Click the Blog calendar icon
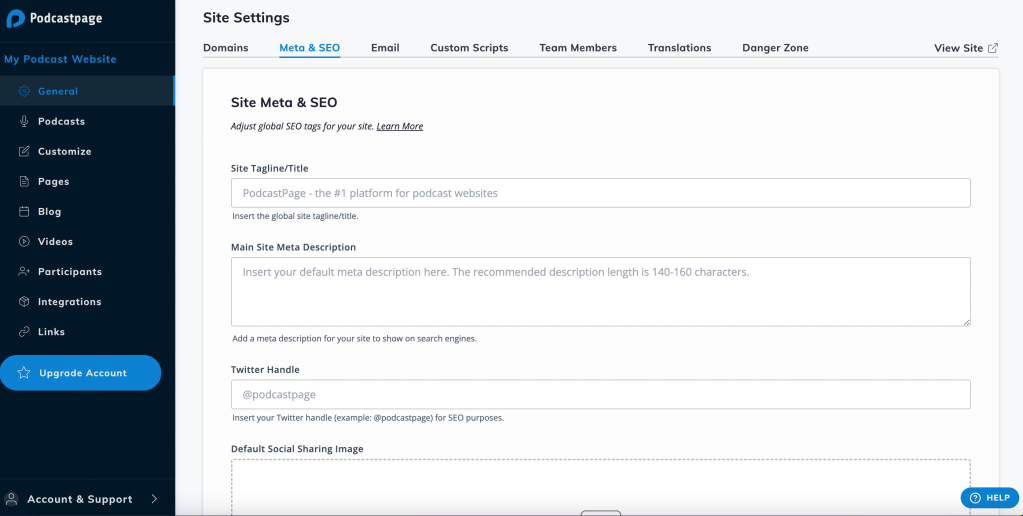This screenshot has height=516, width=1023. (24, 211)
